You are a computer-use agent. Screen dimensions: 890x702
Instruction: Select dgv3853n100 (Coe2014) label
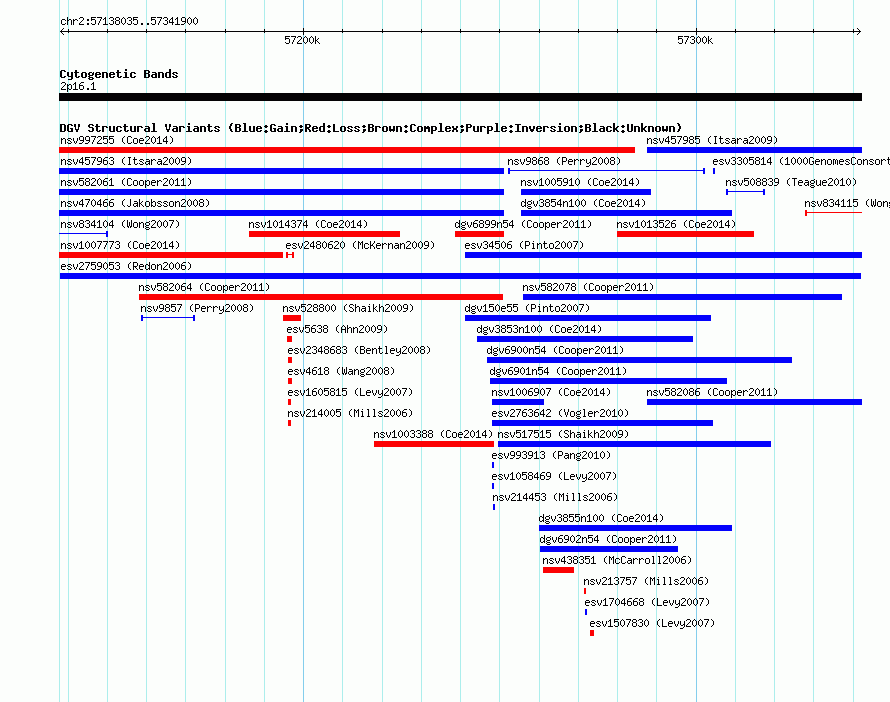point(539,329)
